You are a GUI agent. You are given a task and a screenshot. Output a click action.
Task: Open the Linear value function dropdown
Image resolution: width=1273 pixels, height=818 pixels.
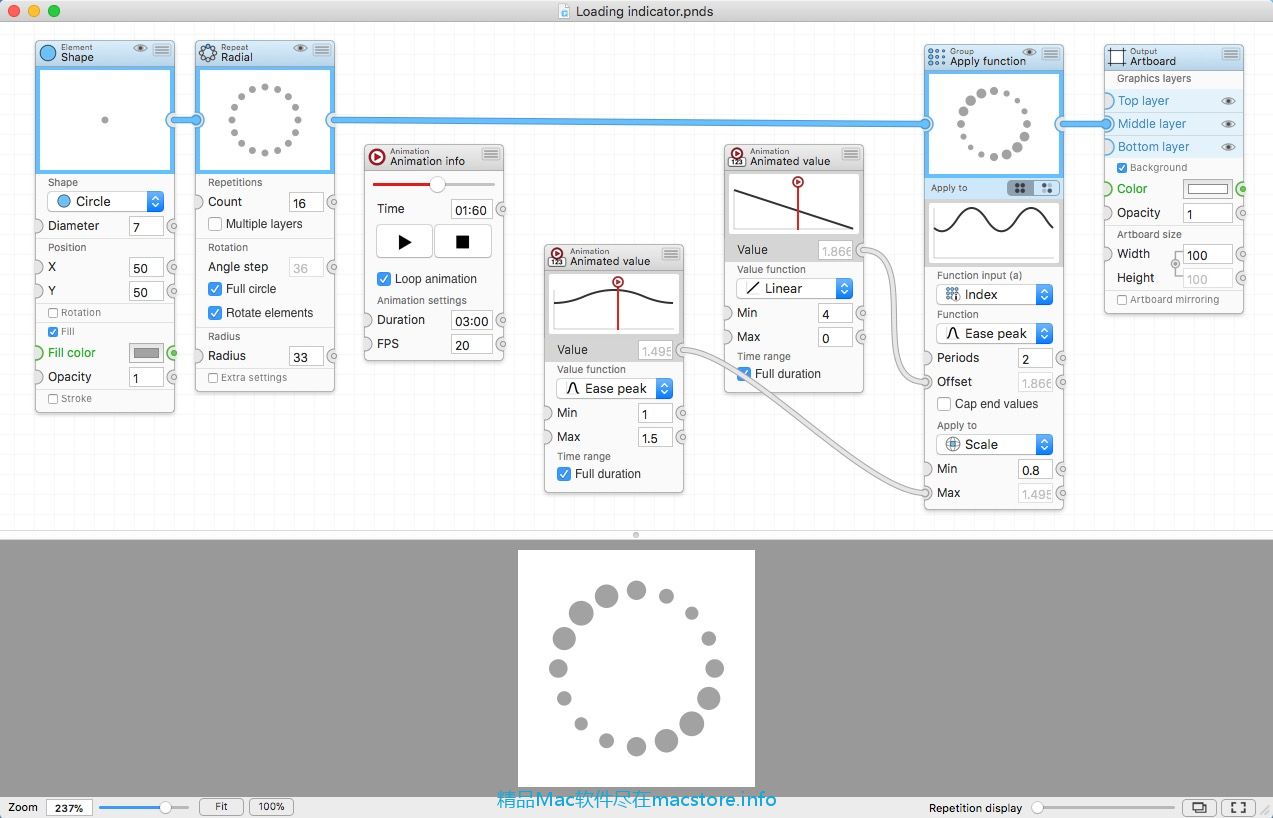click(x=795, y=288)
